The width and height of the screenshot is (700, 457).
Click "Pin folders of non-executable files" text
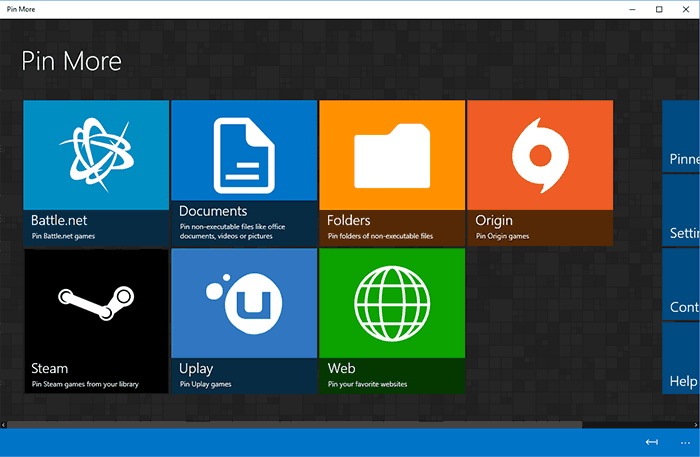point(380,236)
